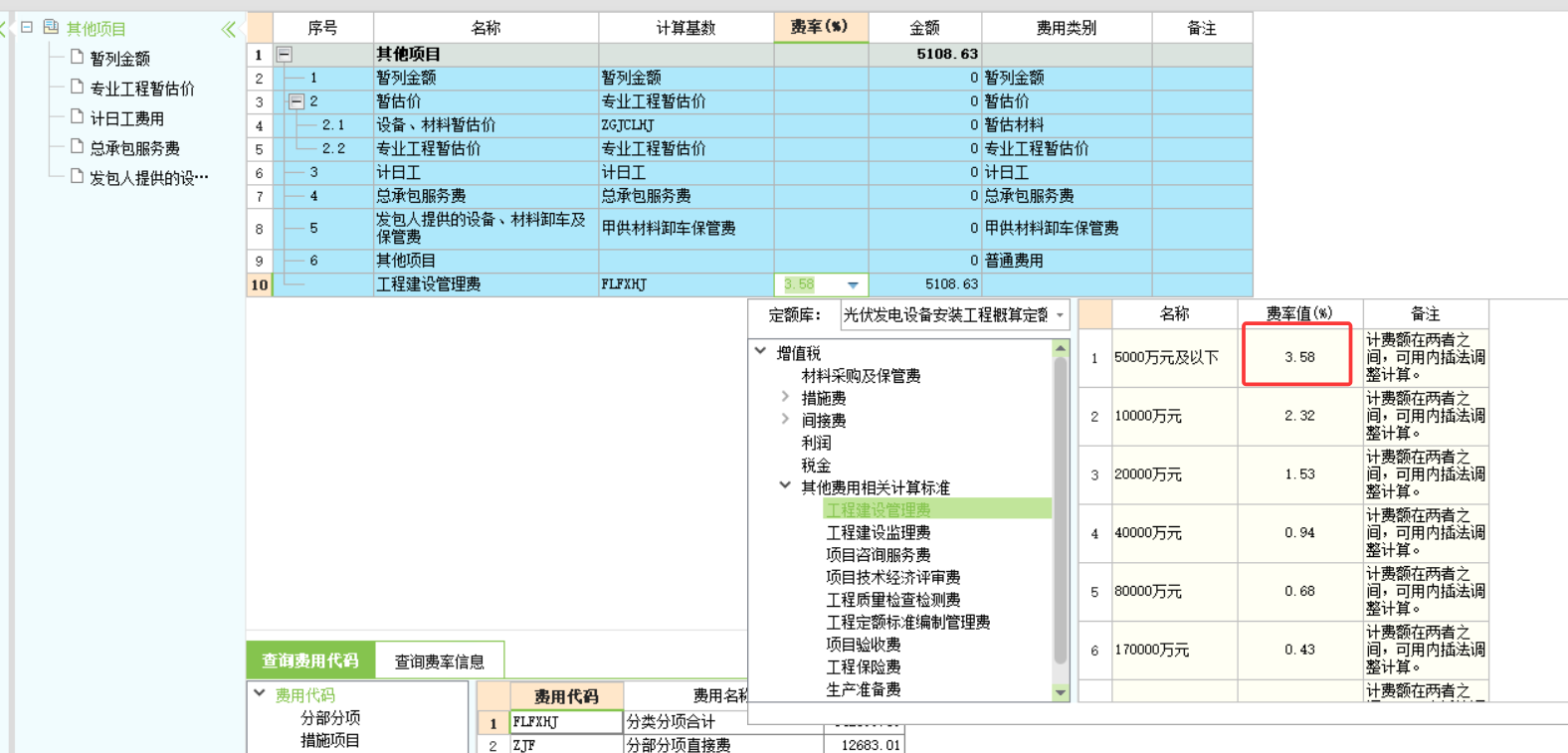Select 总承包服务费 in the left tree
1568x753 pixels.
[x=134, y=148]
